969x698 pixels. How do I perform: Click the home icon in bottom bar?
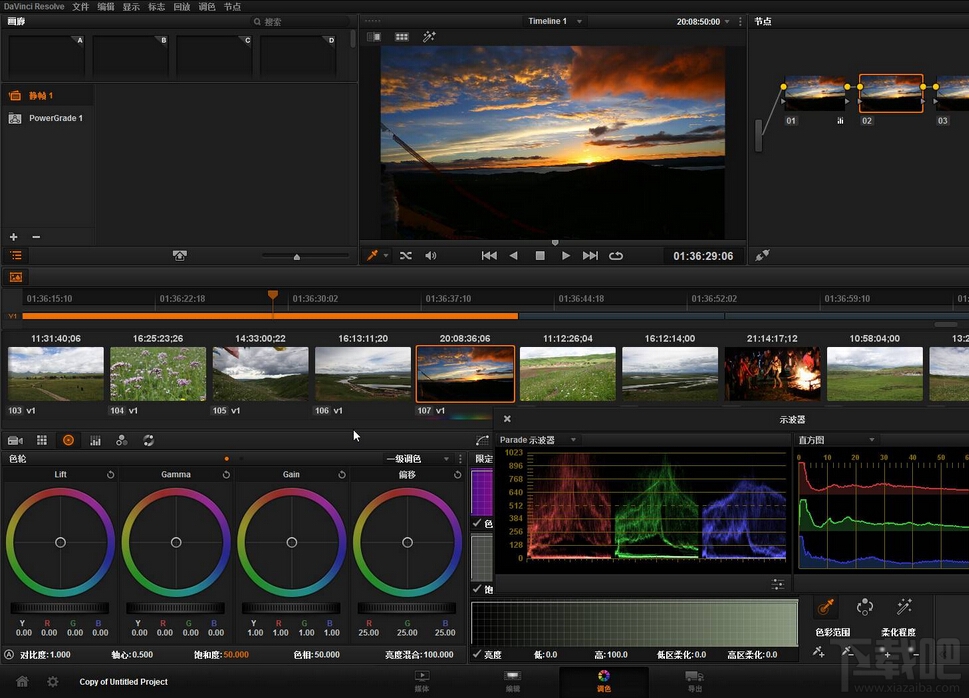22,681
